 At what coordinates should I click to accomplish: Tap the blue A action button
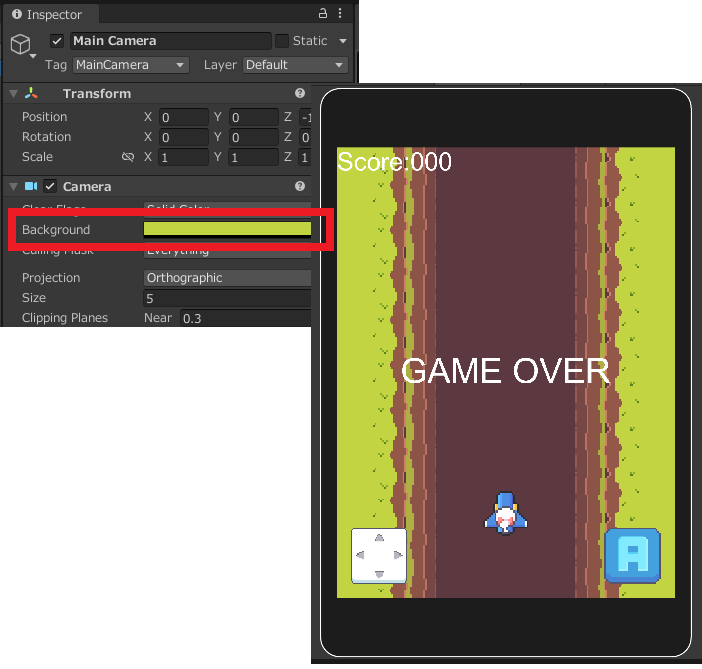pyautogui.click(x=632, y=555)
